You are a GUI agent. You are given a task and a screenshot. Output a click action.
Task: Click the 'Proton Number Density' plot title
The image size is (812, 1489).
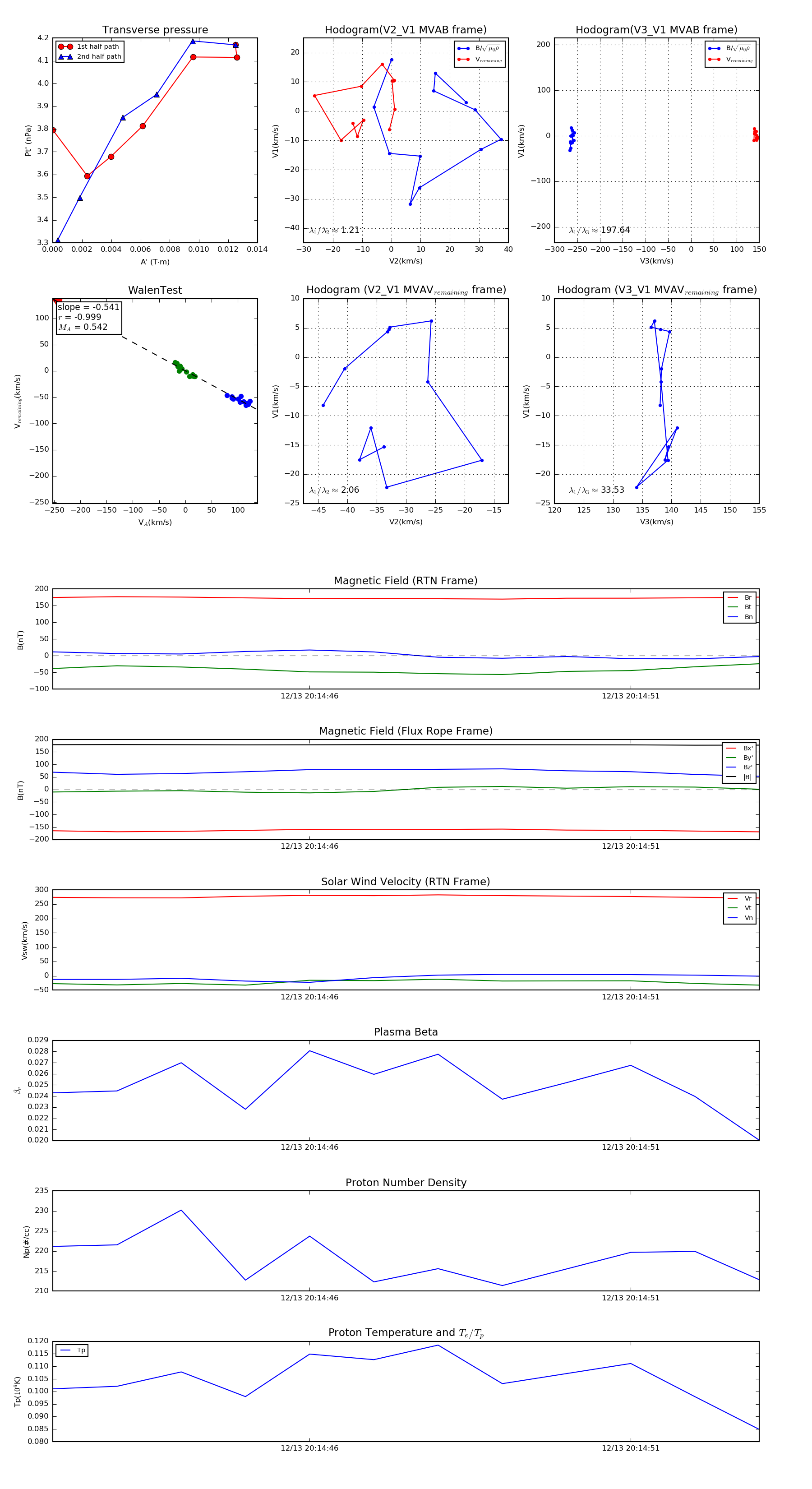(x=406, y=1183)
